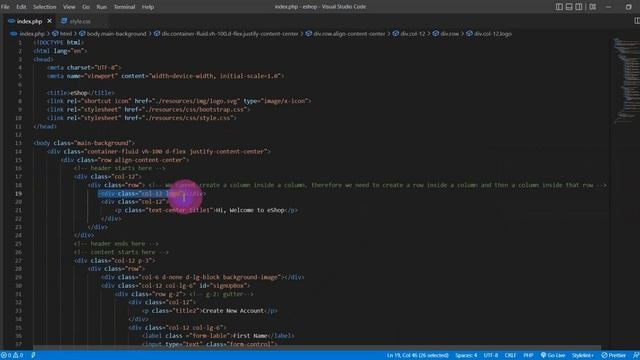Close the index.php tab

click(x=49, y=21)
